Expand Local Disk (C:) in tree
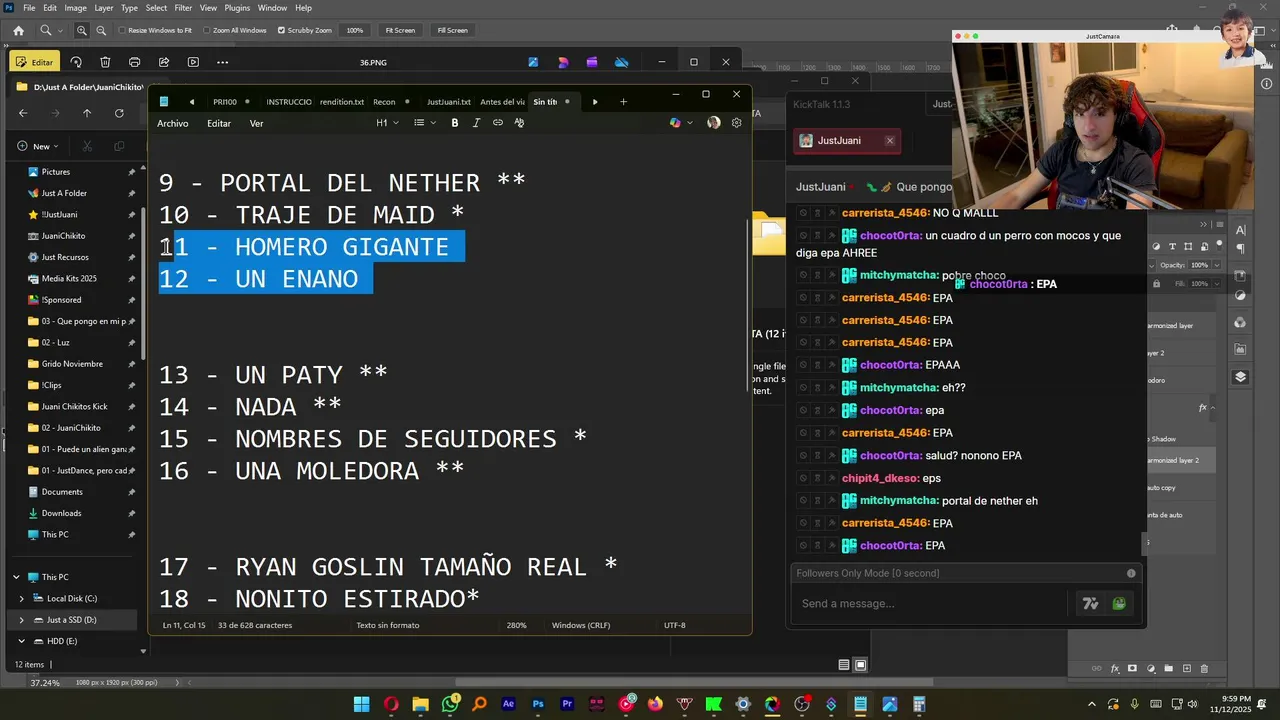This screenshot has height=720, width=1280. pos(22,598)
